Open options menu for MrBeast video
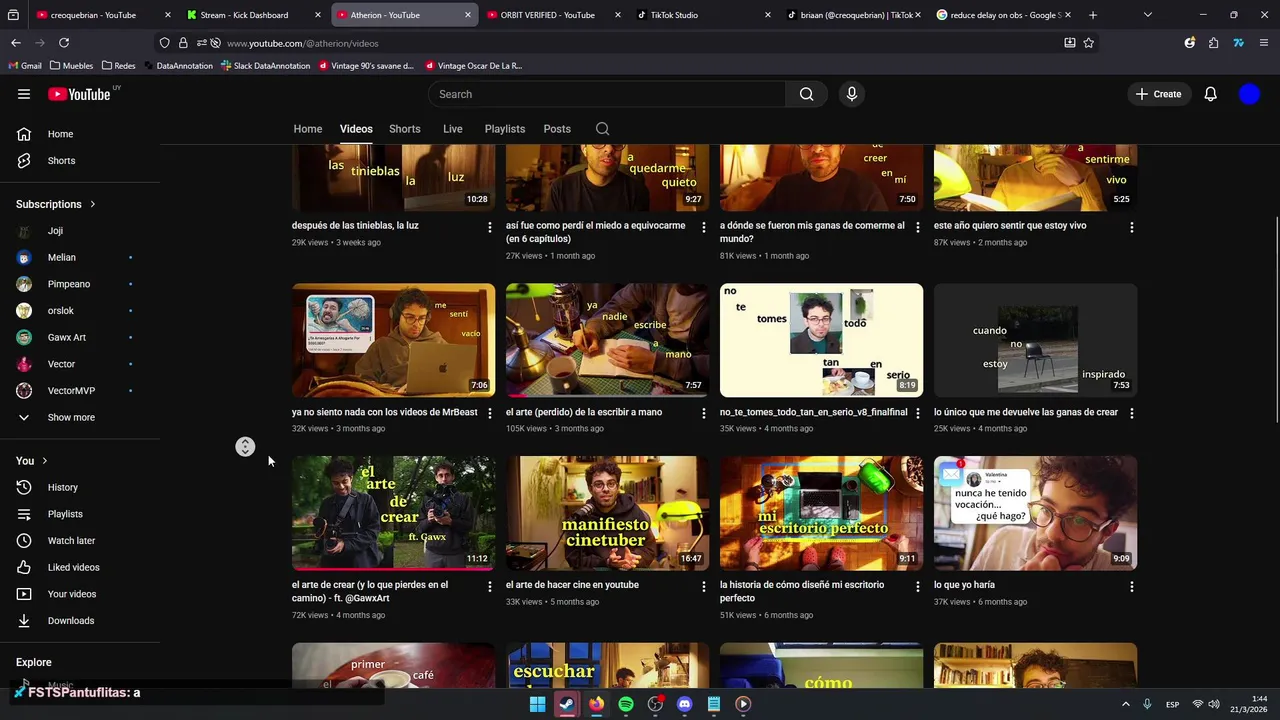Image resolution: width=1280 pixels, height=720 pixels. pos(489,413)
